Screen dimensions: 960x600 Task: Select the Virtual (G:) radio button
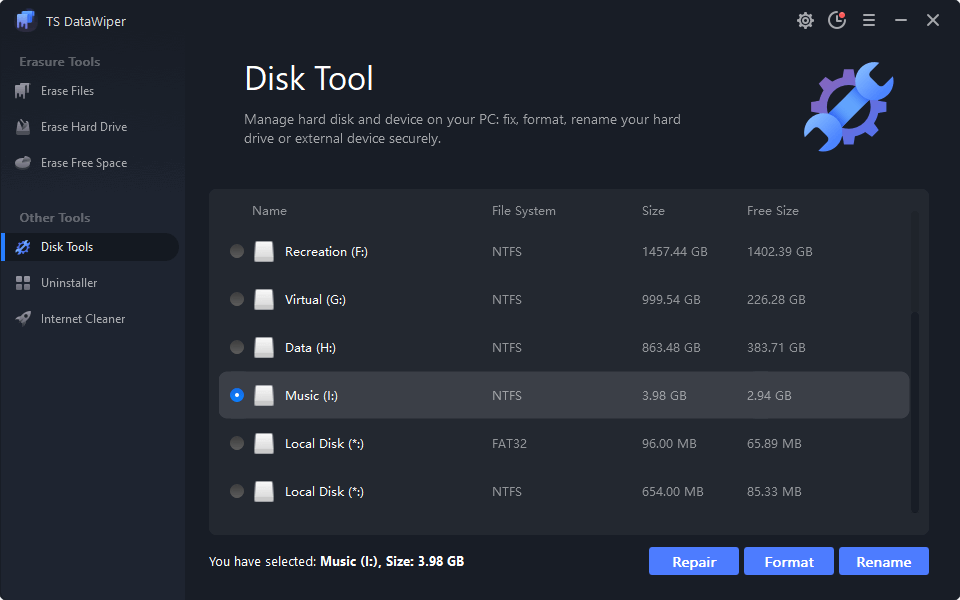(237, 300)
